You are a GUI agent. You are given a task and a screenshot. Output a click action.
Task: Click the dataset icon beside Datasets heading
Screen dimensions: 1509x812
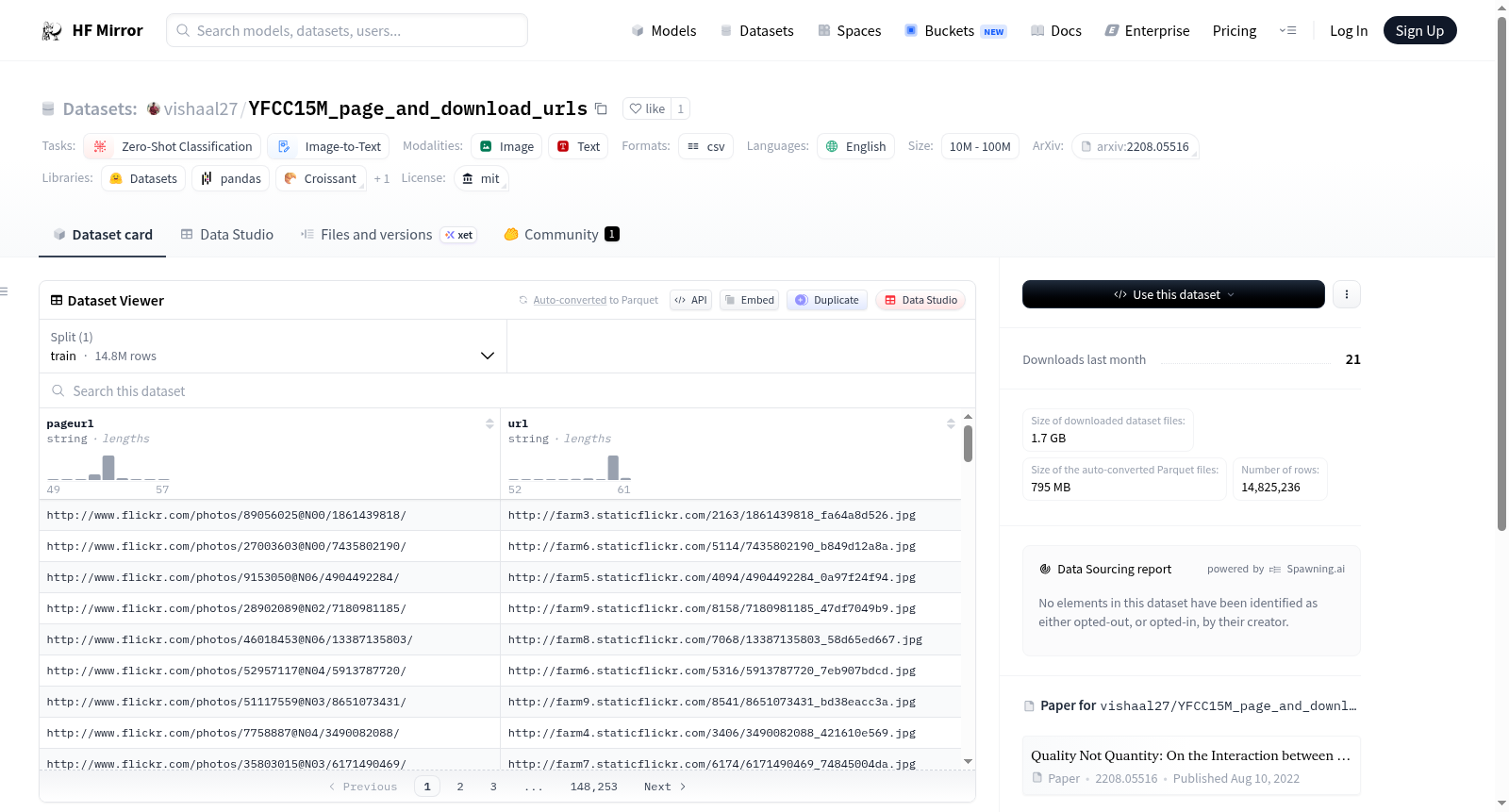48,109
